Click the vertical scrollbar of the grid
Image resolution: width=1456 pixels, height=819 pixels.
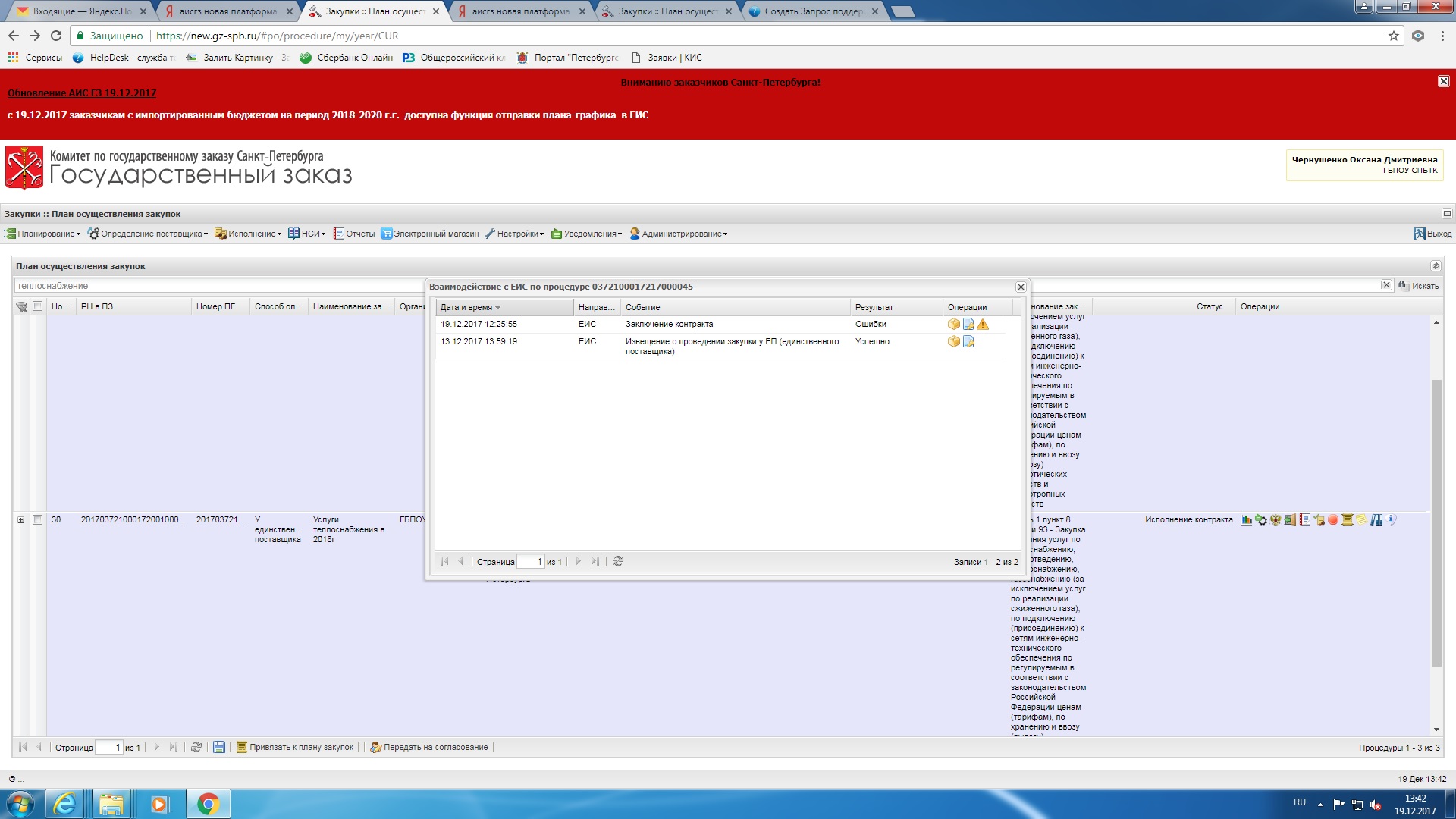1436,523
